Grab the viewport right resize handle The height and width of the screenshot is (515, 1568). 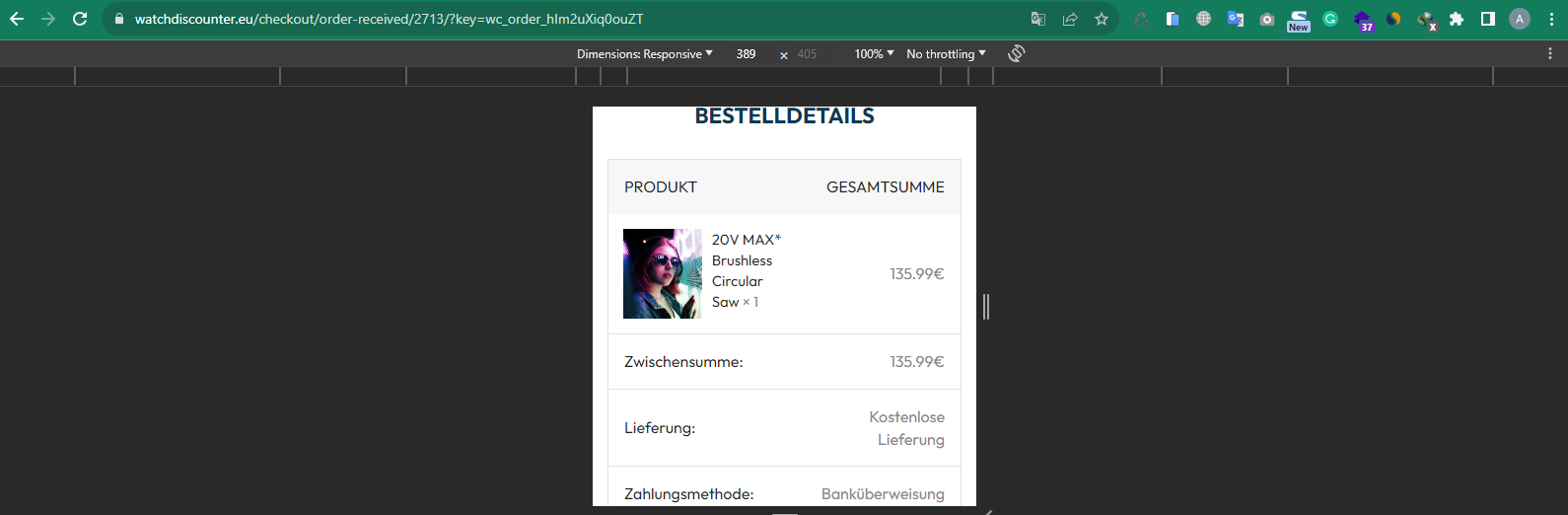[986, 307]
